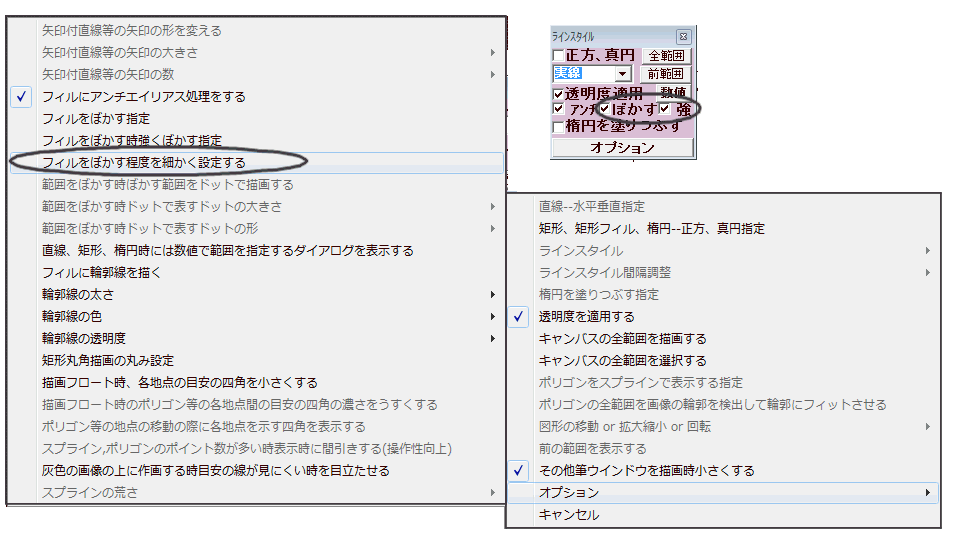
Task: Toggle the 正方、真円 checkbox
Action: point(558,55)
